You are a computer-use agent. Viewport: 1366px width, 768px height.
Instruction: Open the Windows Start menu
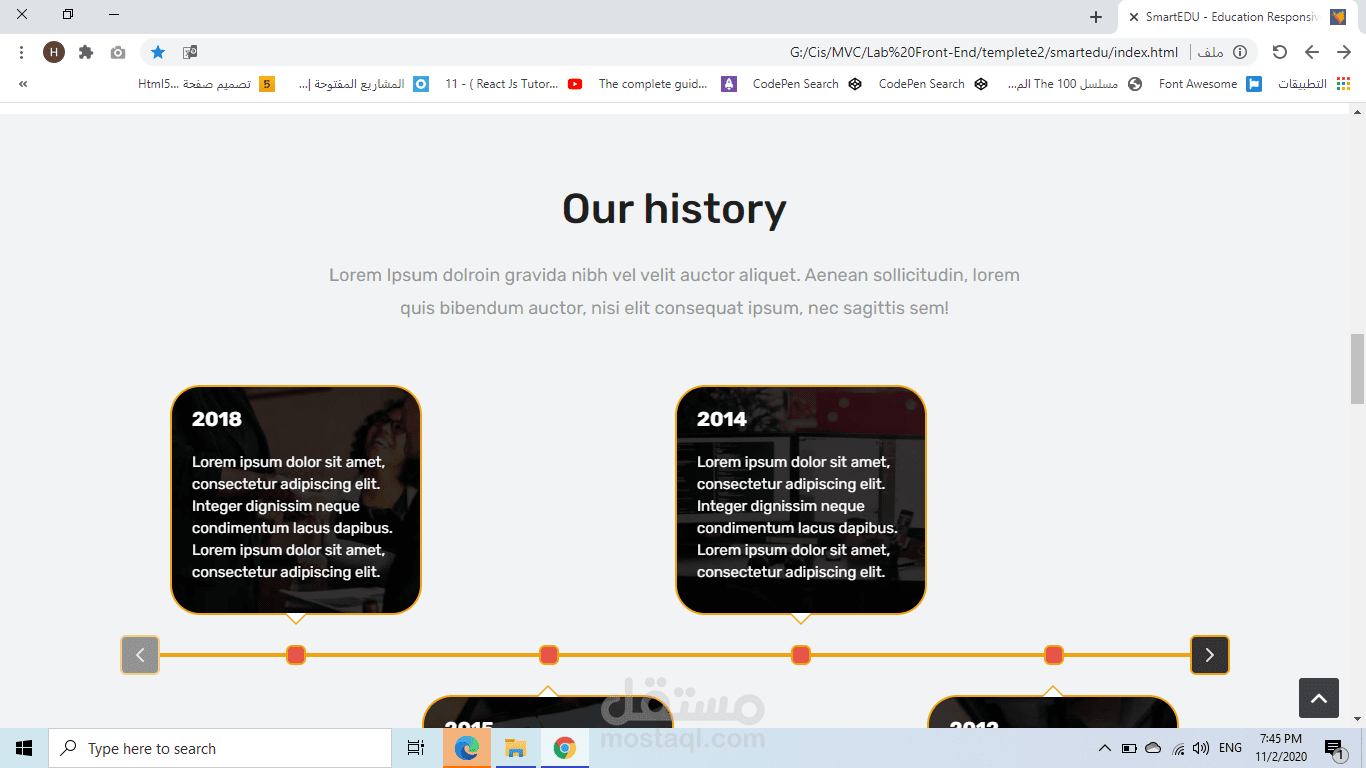click(24, 748)
